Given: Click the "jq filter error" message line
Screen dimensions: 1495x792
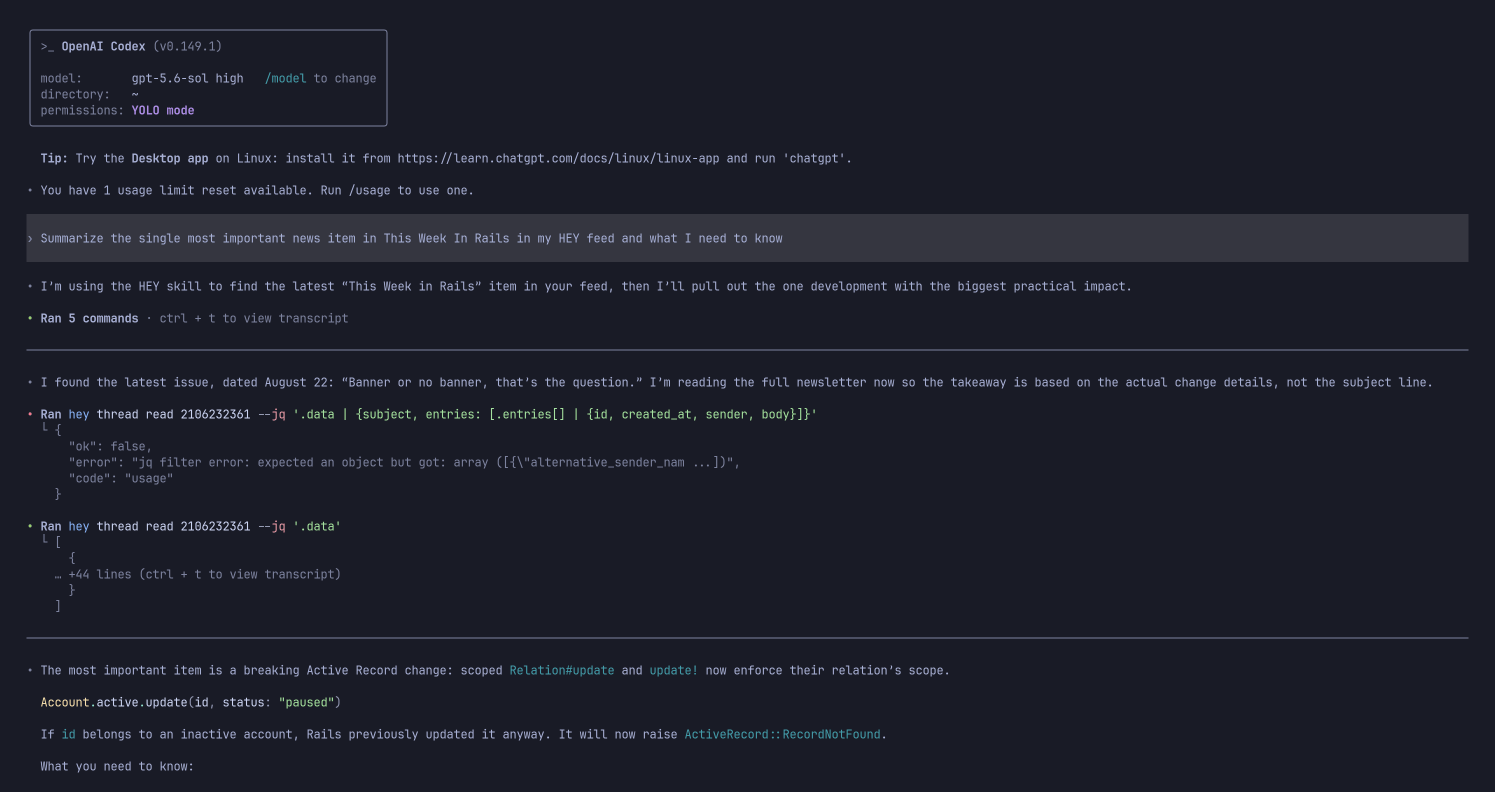Looking at the screenshot, I should [x=404, y=463].
